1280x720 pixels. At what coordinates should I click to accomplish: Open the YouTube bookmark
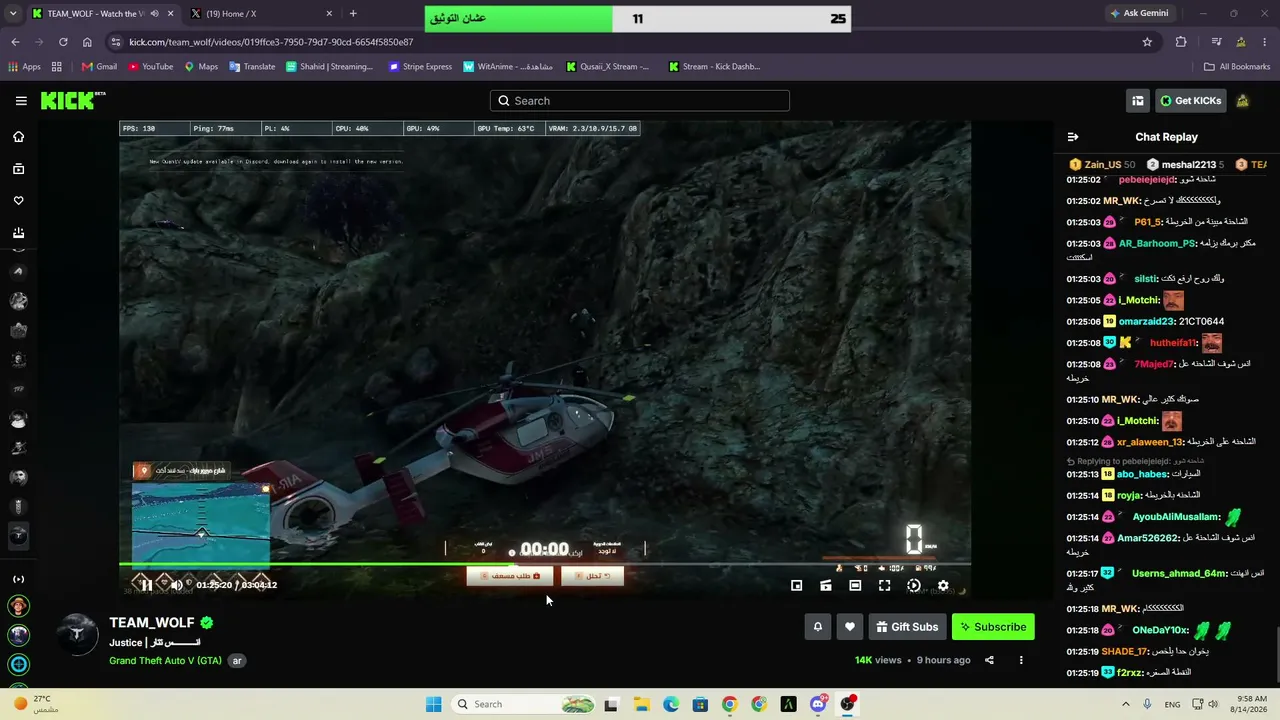[150, 67]
